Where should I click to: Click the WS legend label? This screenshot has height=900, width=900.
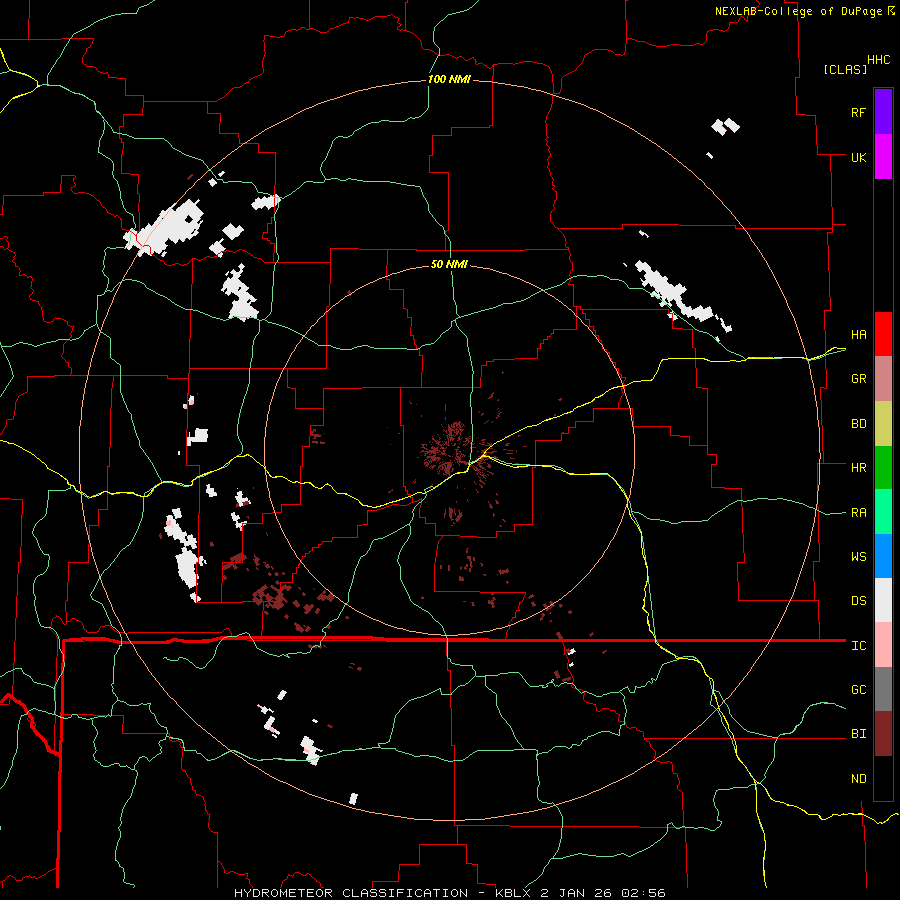(858, 557)
